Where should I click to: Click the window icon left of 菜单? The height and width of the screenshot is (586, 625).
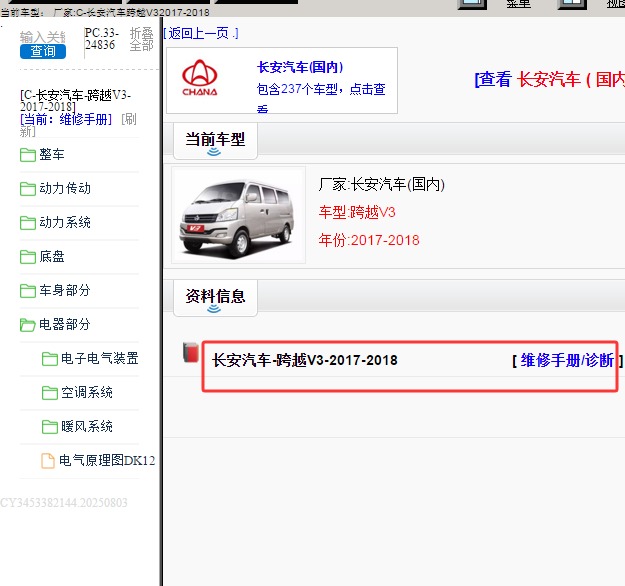click(472, 4)
